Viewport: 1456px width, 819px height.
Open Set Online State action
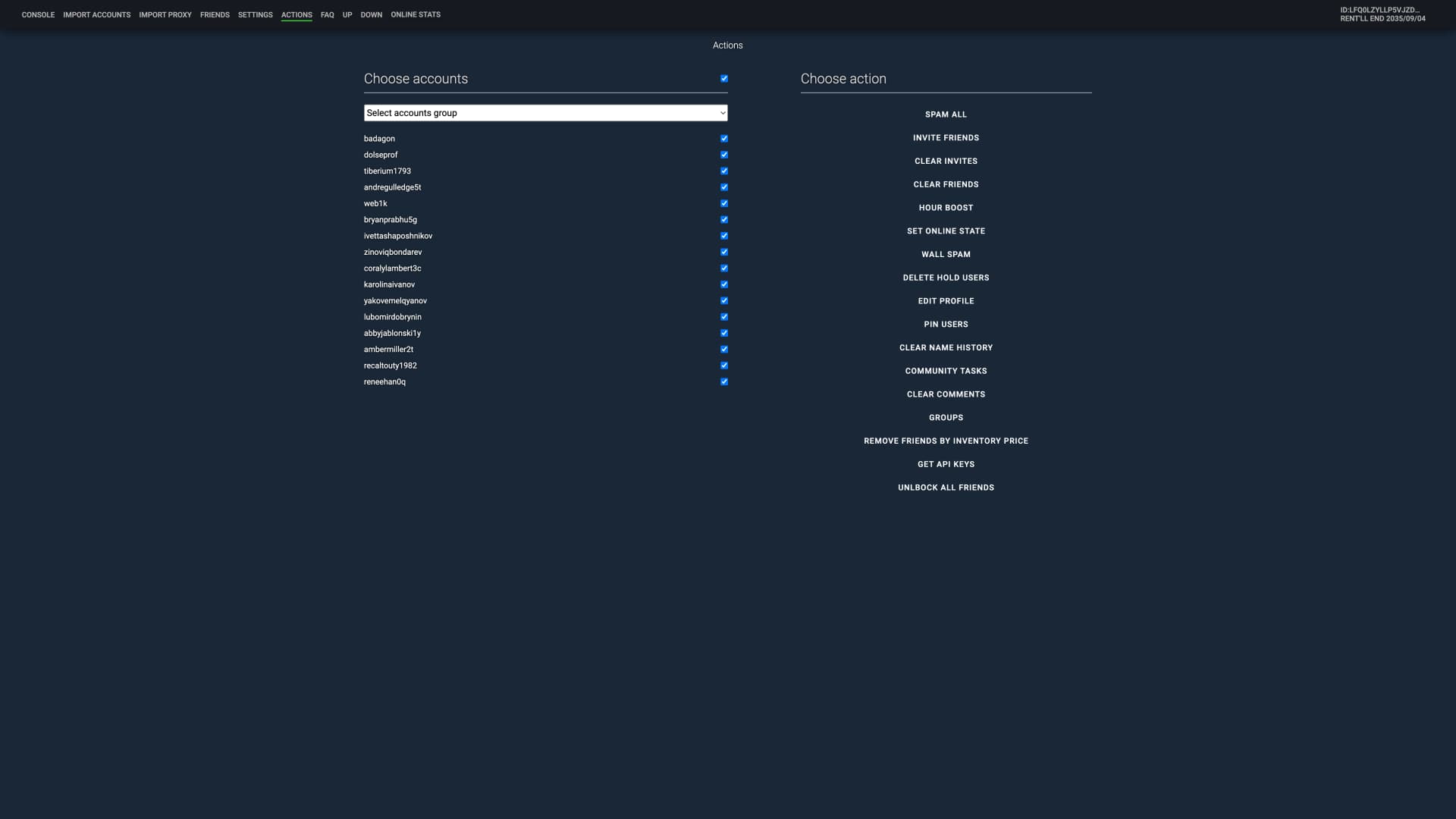coord(946,231)
